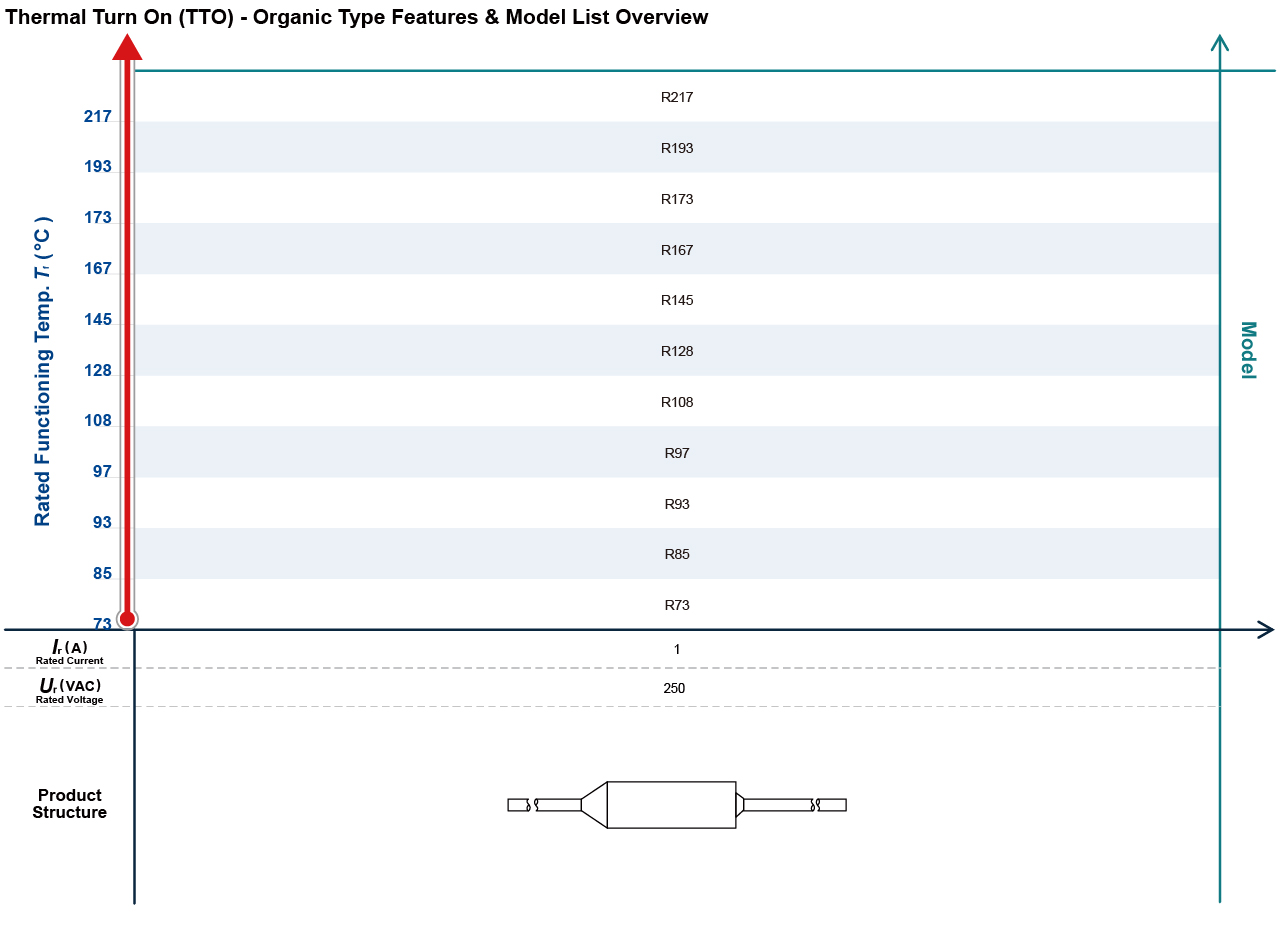Screen dimensions: 1280x940
Task: Click the R108 model label
Action: click(676, 402)
